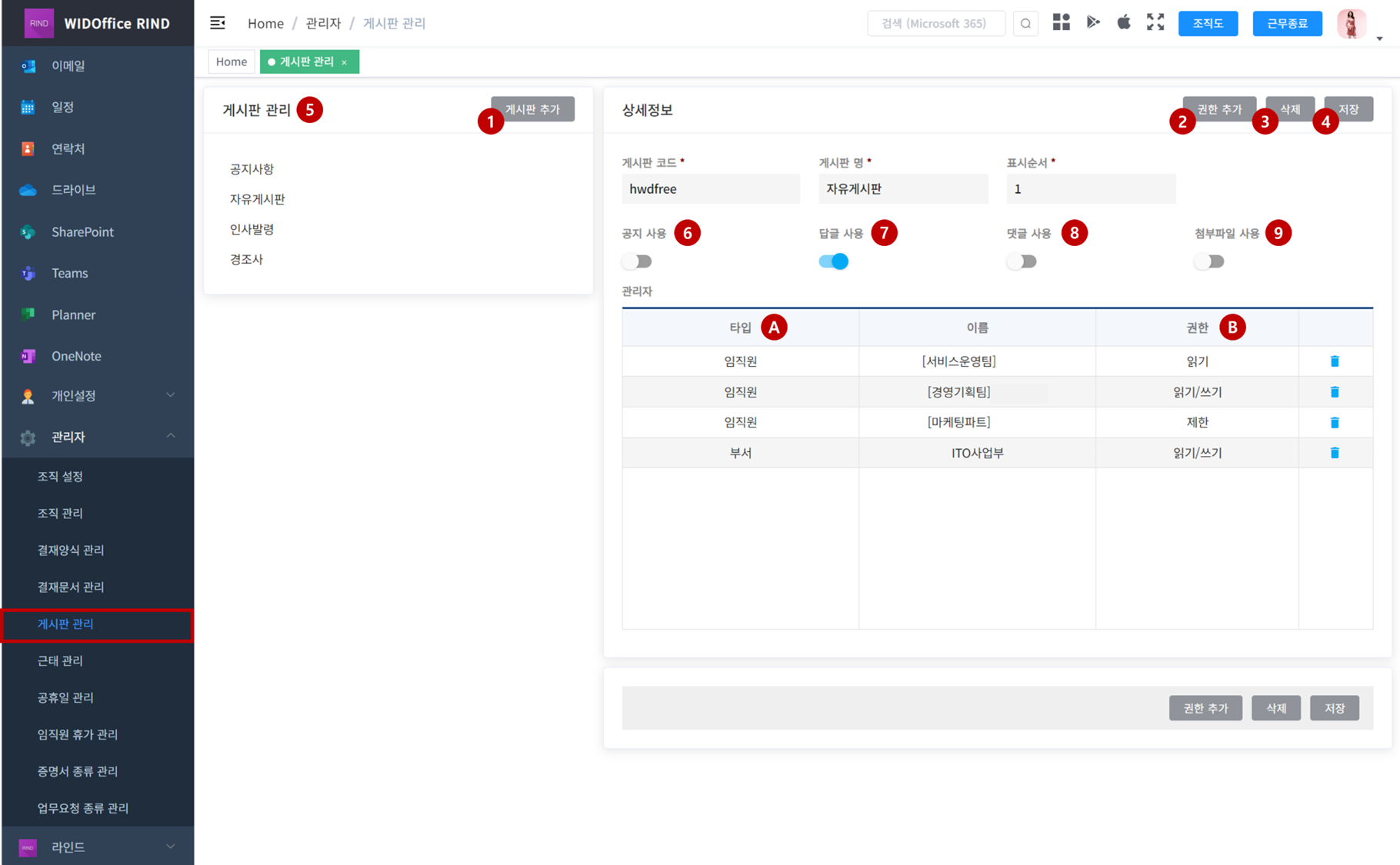The width and height of the screenshot is (1400, 865).
Task: Click the 게시판 명 input field
Action: click(903, 189)
